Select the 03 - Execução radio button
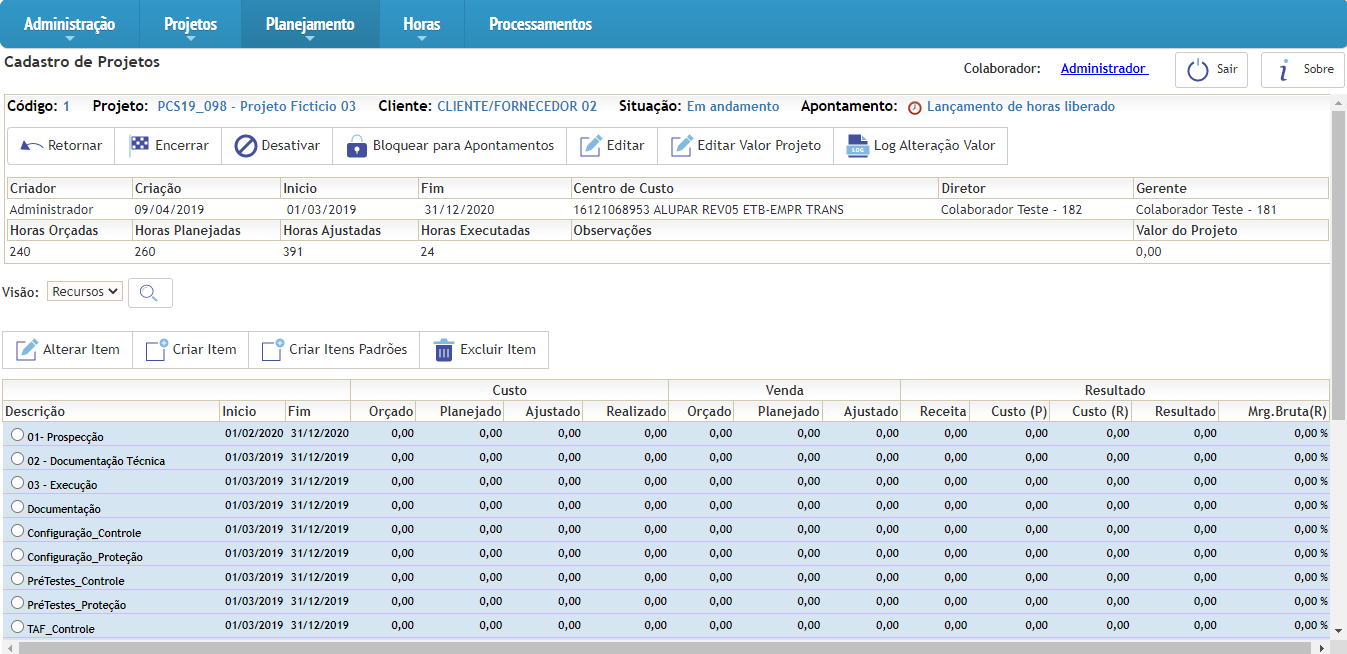The width and height of the screenshot is (1347, 654). [17, 482]
